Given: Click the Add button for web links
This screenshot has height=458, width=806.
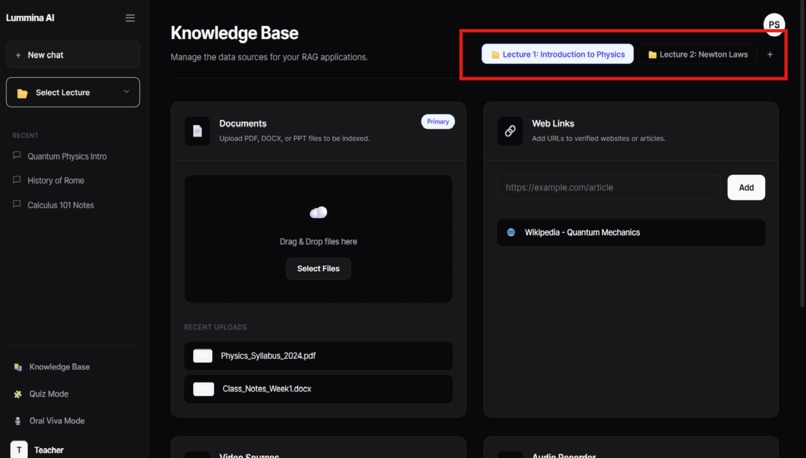Looking at the screenshot, I should 746,188.
